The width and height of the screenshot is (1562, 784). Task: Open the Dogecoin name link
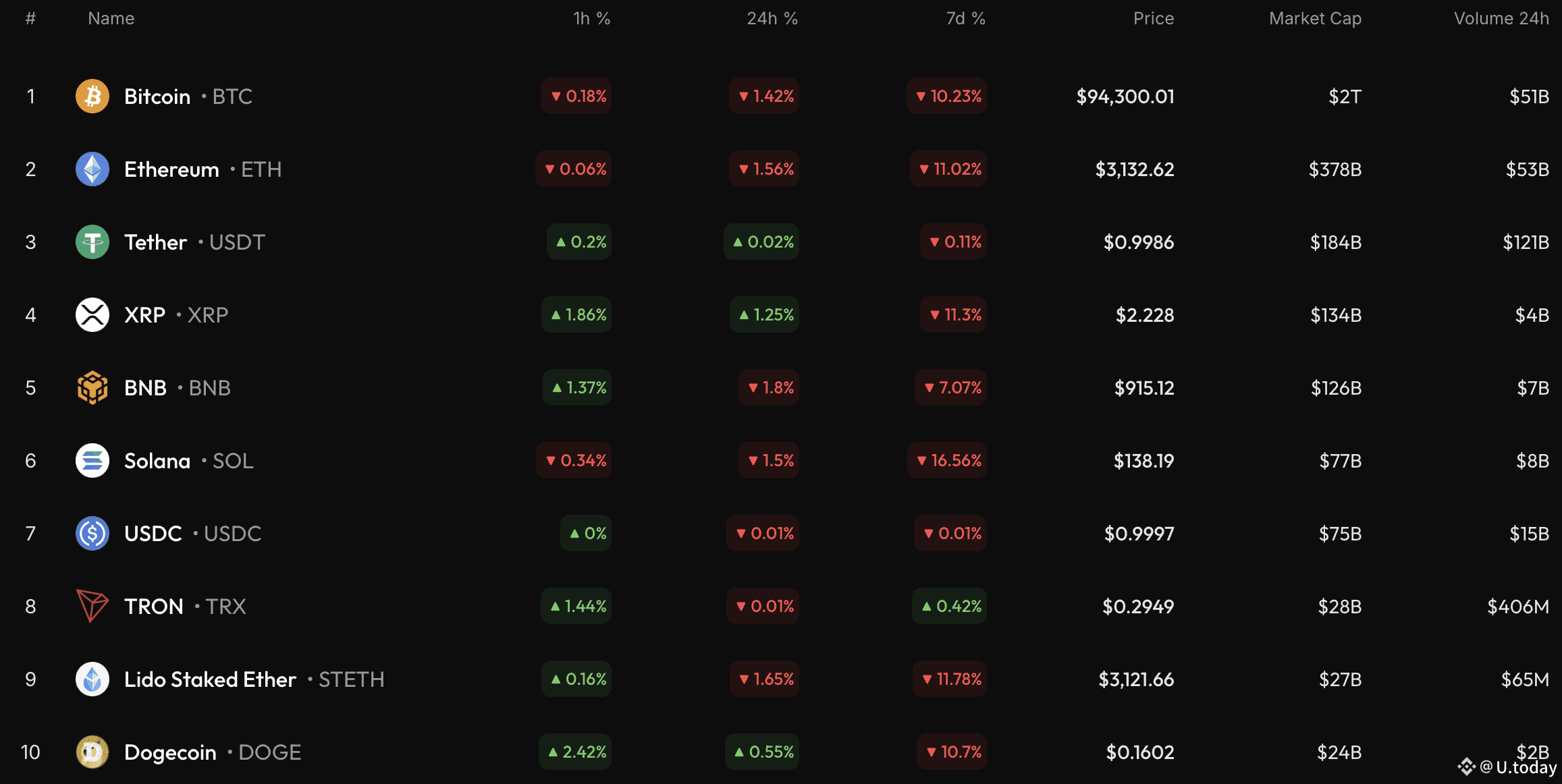170,752
